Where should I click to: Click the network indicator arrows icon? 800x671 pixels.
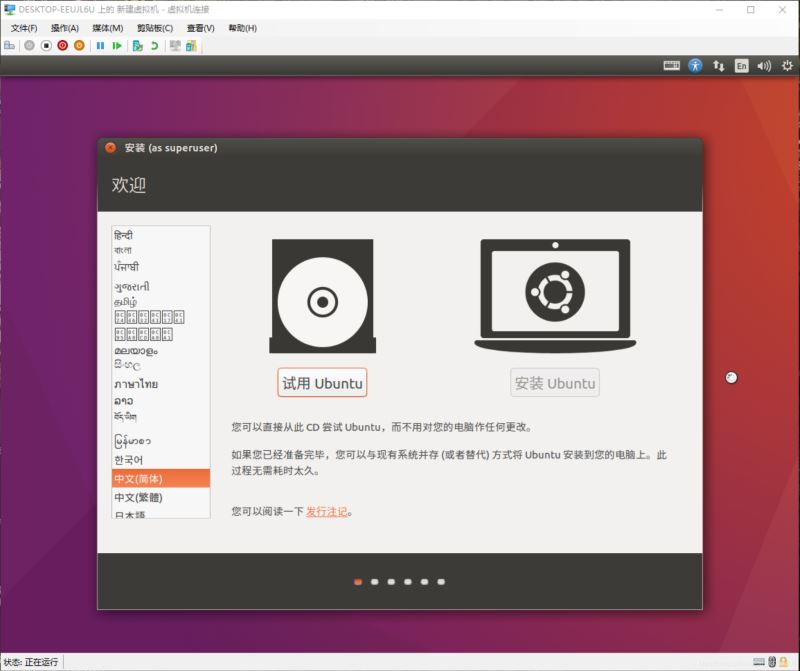click(x=719, y=64)
